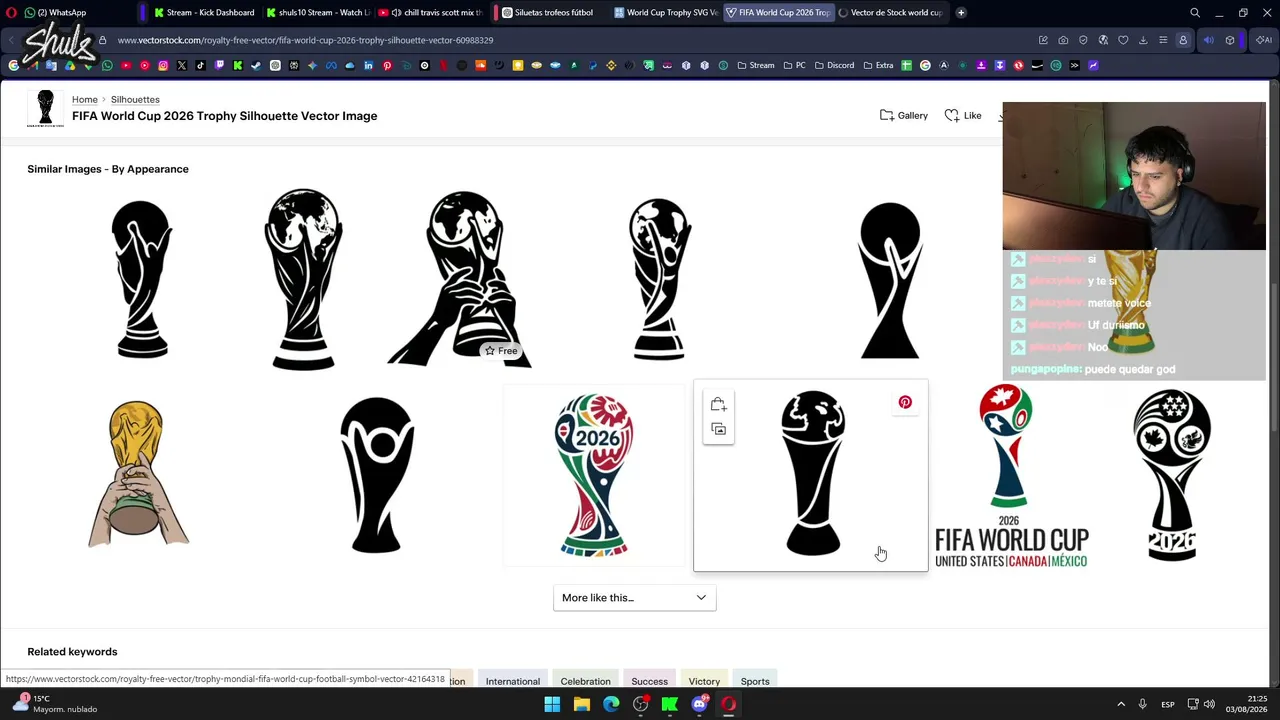
Task: Open the Stream bookmarks folder
Action: click(x=756, y=66)
